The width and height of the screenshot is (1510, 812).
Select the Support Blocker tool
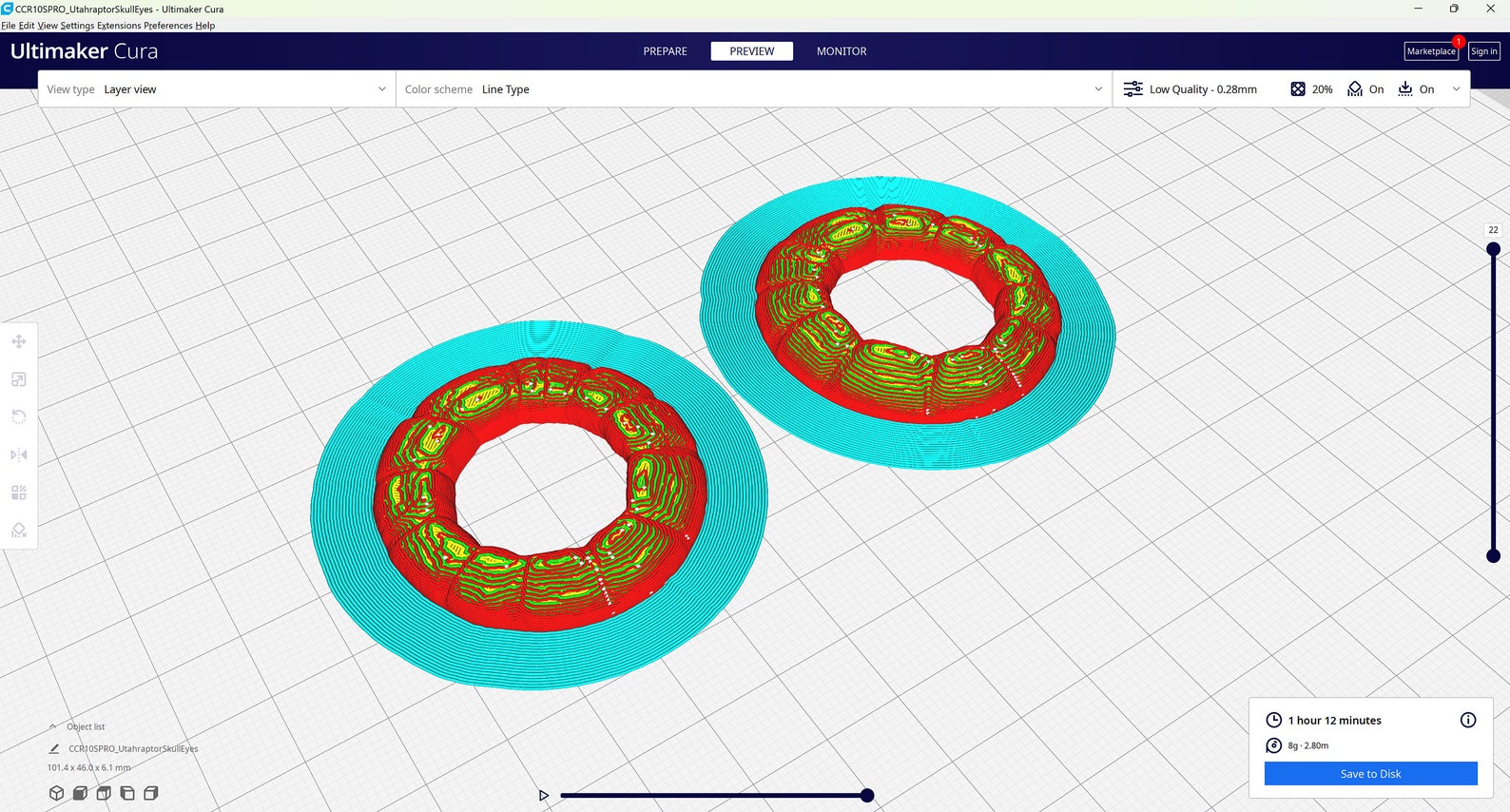tap(19, 530)
